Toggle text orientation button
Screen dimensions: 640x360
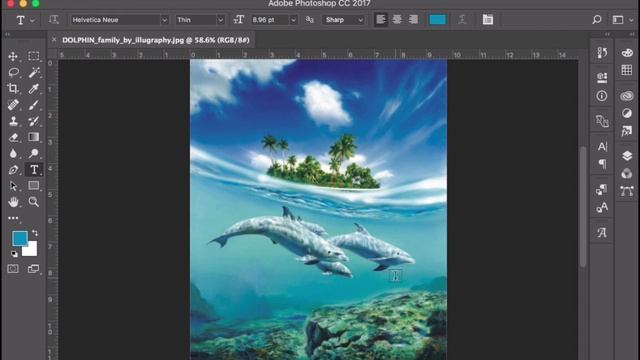pos(53,20)
